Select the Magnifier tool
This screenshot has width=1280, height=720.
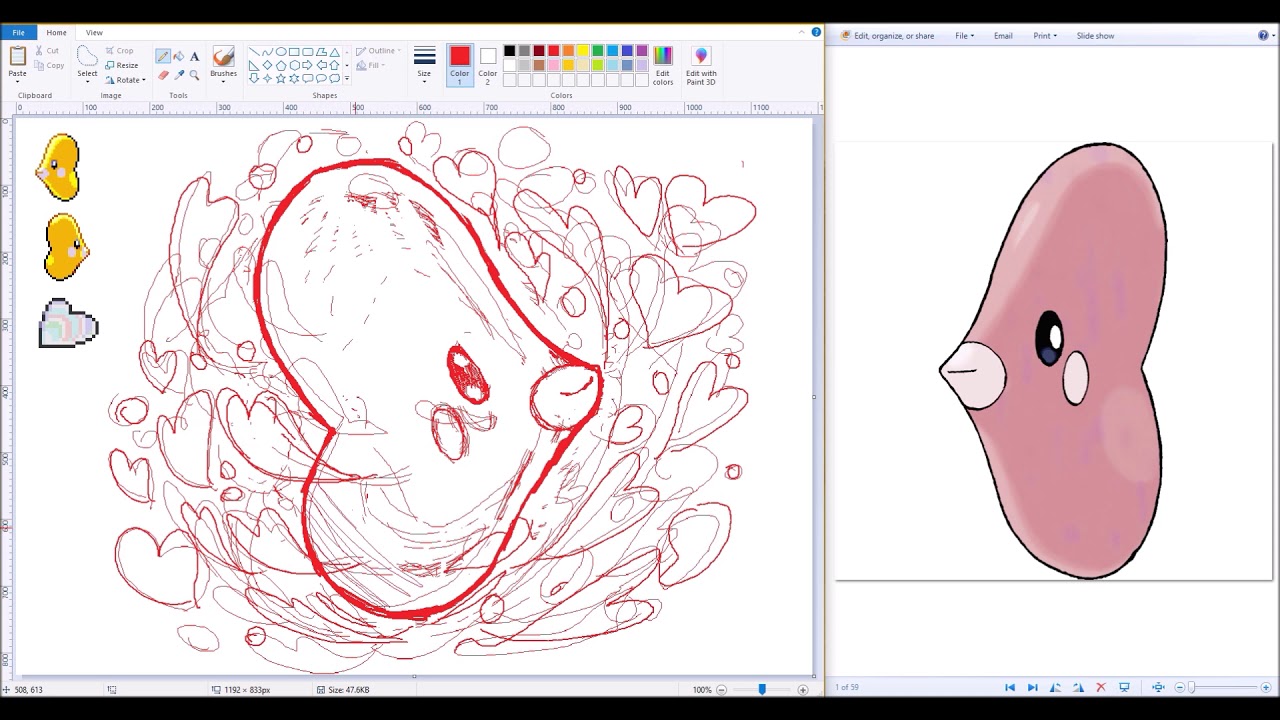point(194,75)
